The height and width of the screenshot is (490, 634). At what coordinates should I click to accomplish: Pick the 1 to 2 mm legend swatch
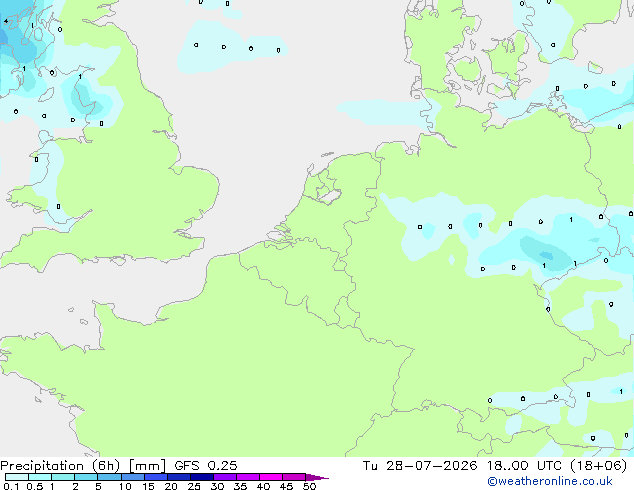[x=63, y=477]
